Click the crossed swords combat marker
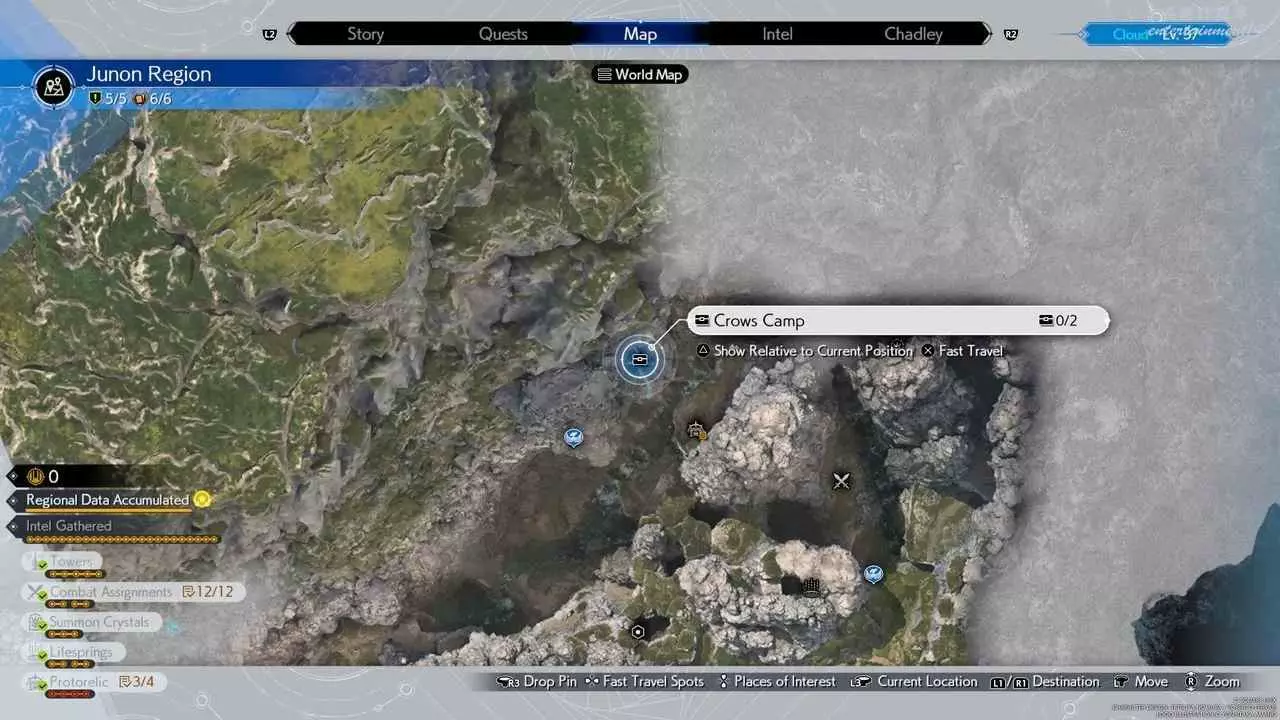 tap(841, 481)
